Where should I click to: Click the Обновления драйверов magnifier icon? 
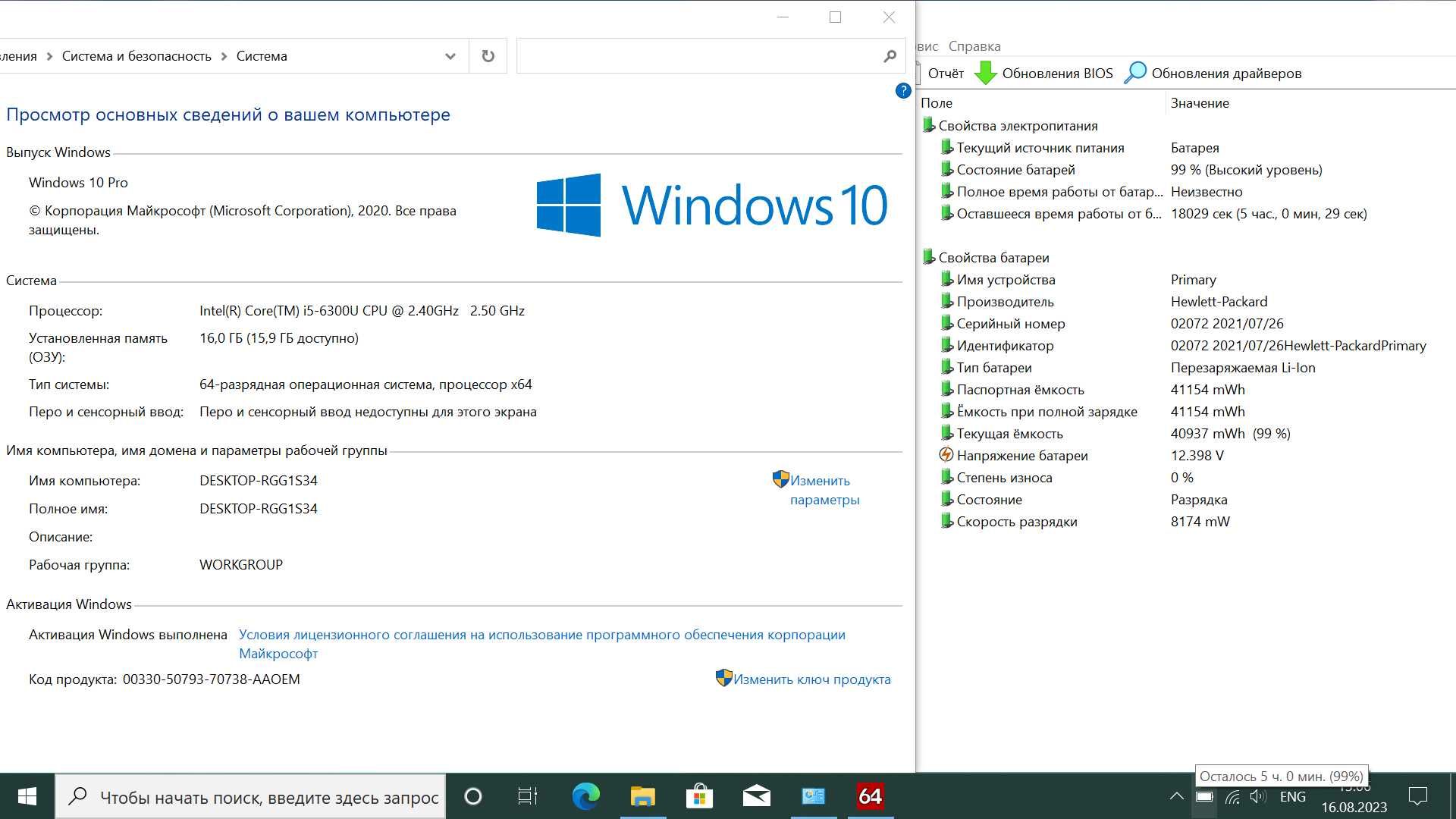[1135, 73]
